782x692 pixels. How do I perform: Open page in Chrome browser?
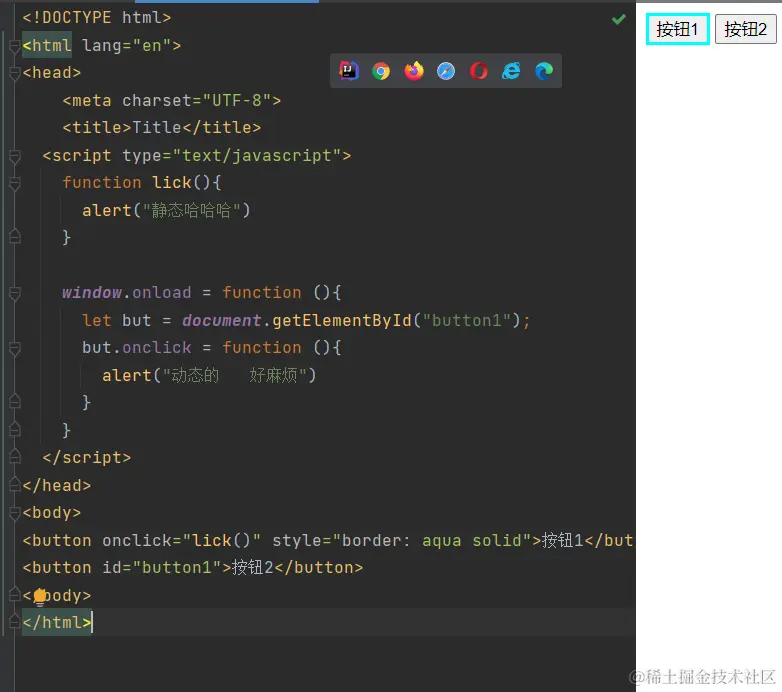pos(381,71)
